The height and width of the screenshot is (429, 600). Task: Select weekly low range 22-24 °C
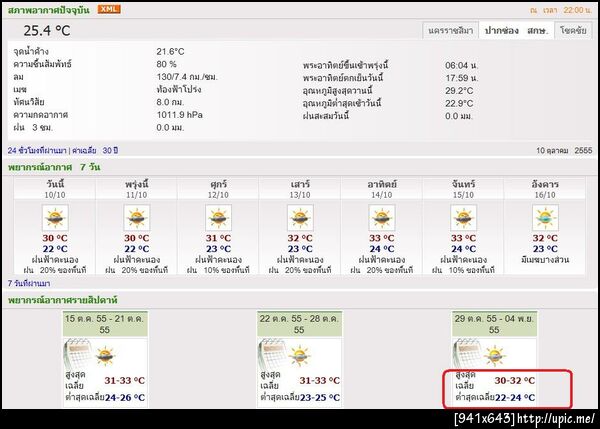[x=515, y=398]
